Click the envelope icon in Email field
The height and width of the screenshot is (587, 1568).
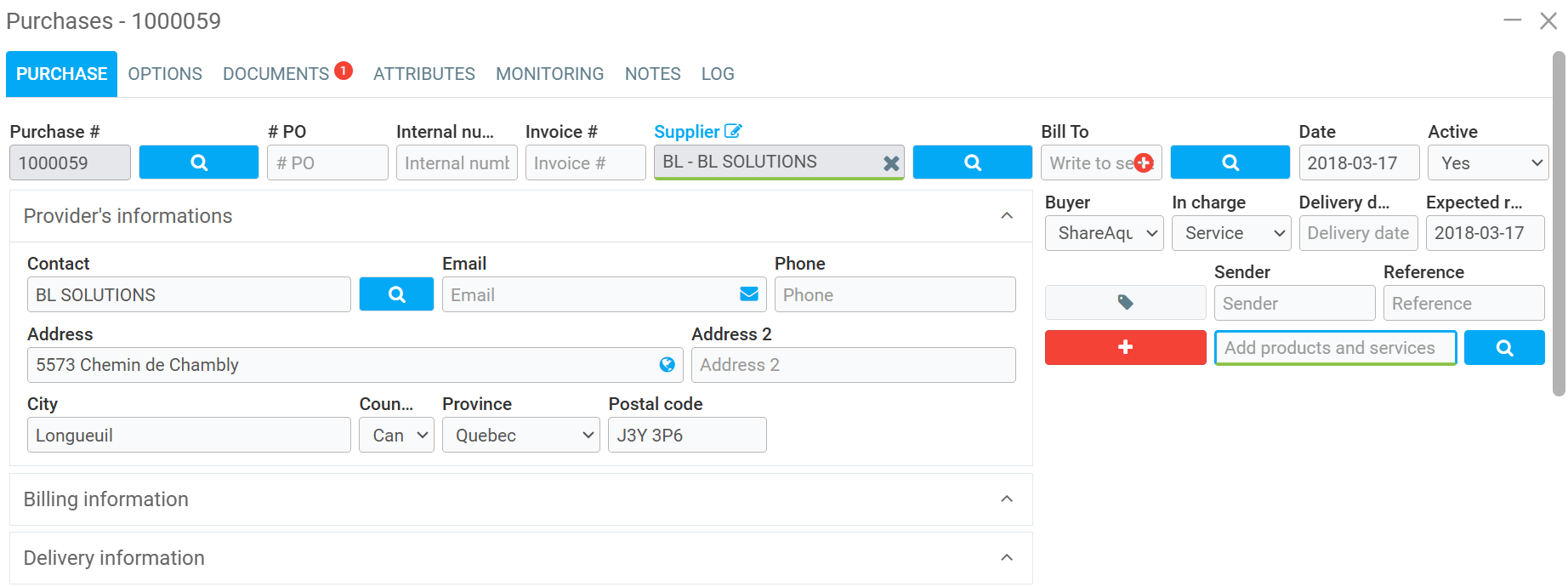point(748,294)
